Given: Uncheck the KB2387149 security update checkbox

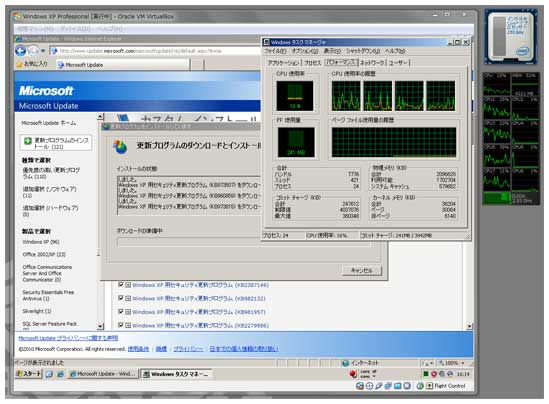Looking at the screenshot, I should click(x=121, y=285).
